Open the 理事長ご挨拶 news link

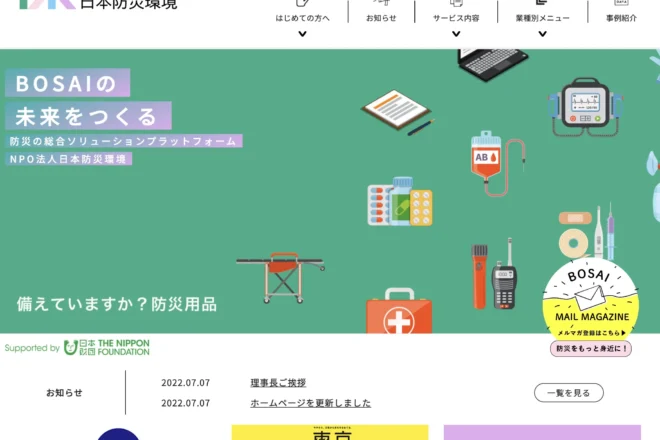point(278,383)
